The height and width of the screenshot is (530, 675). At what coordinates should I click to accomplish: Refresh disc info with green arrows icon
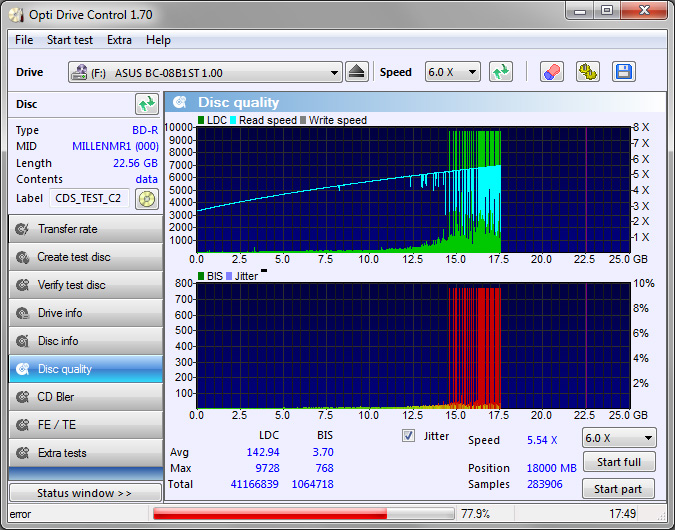(147, 104)
